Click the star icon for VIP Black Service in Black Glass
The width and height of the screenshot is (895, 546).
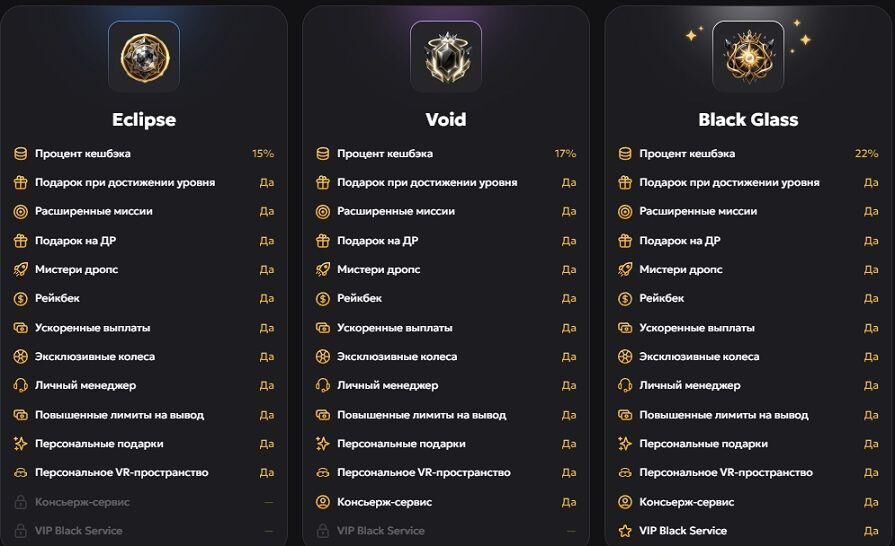pos(625,531)
